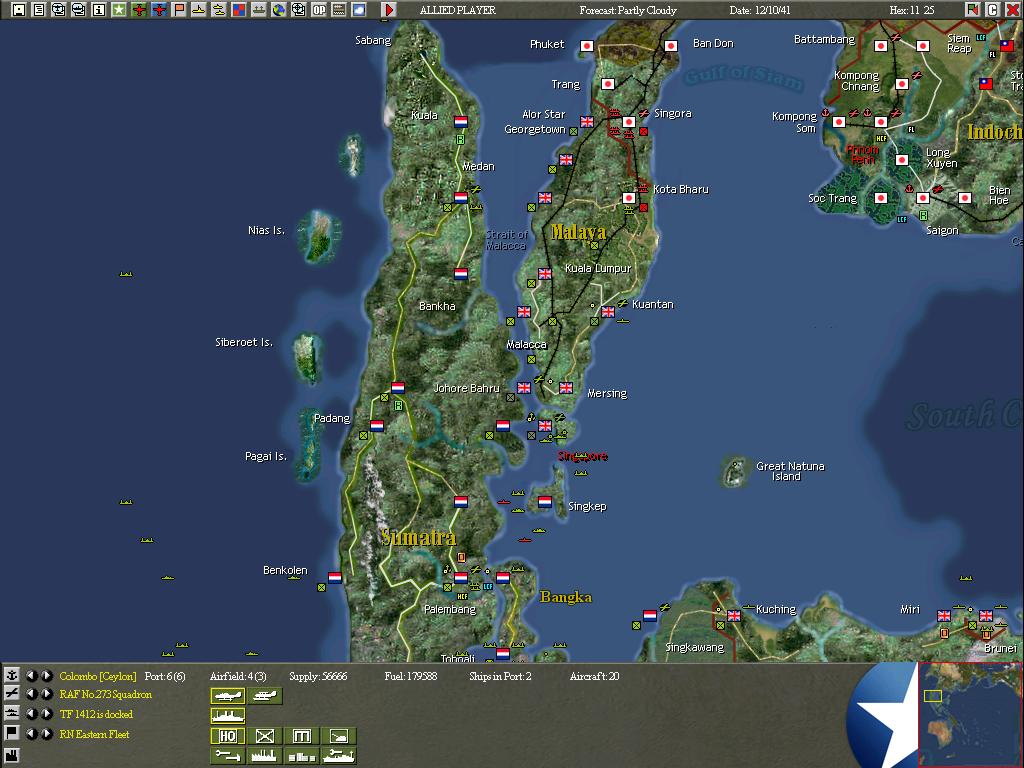Toggle the engineer unit symbol button
Viewport: 1024px width, 768px height.
point(302,736)
